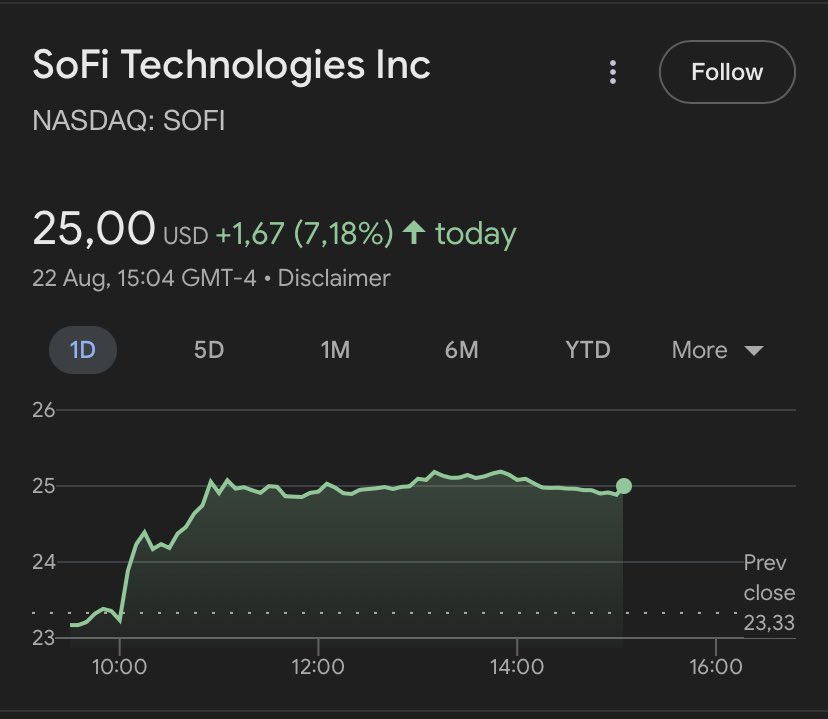Choose the 6M time range
The height and width of the screenshot is (719, 828).
pos(461,350)
